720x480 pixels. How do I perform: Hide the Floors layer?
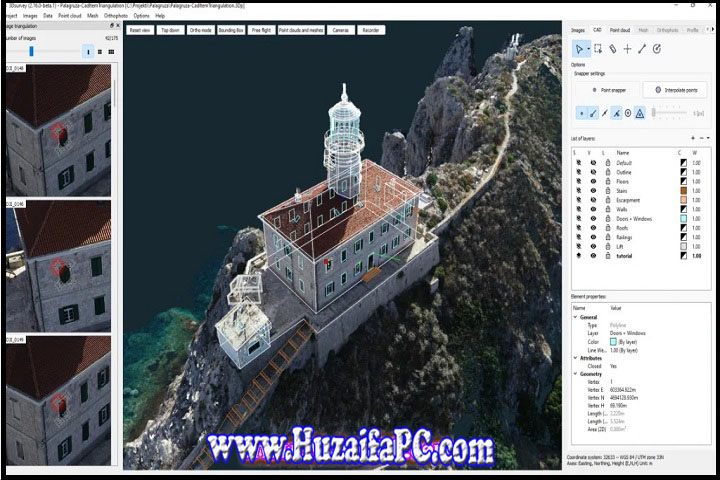(593, 181)
